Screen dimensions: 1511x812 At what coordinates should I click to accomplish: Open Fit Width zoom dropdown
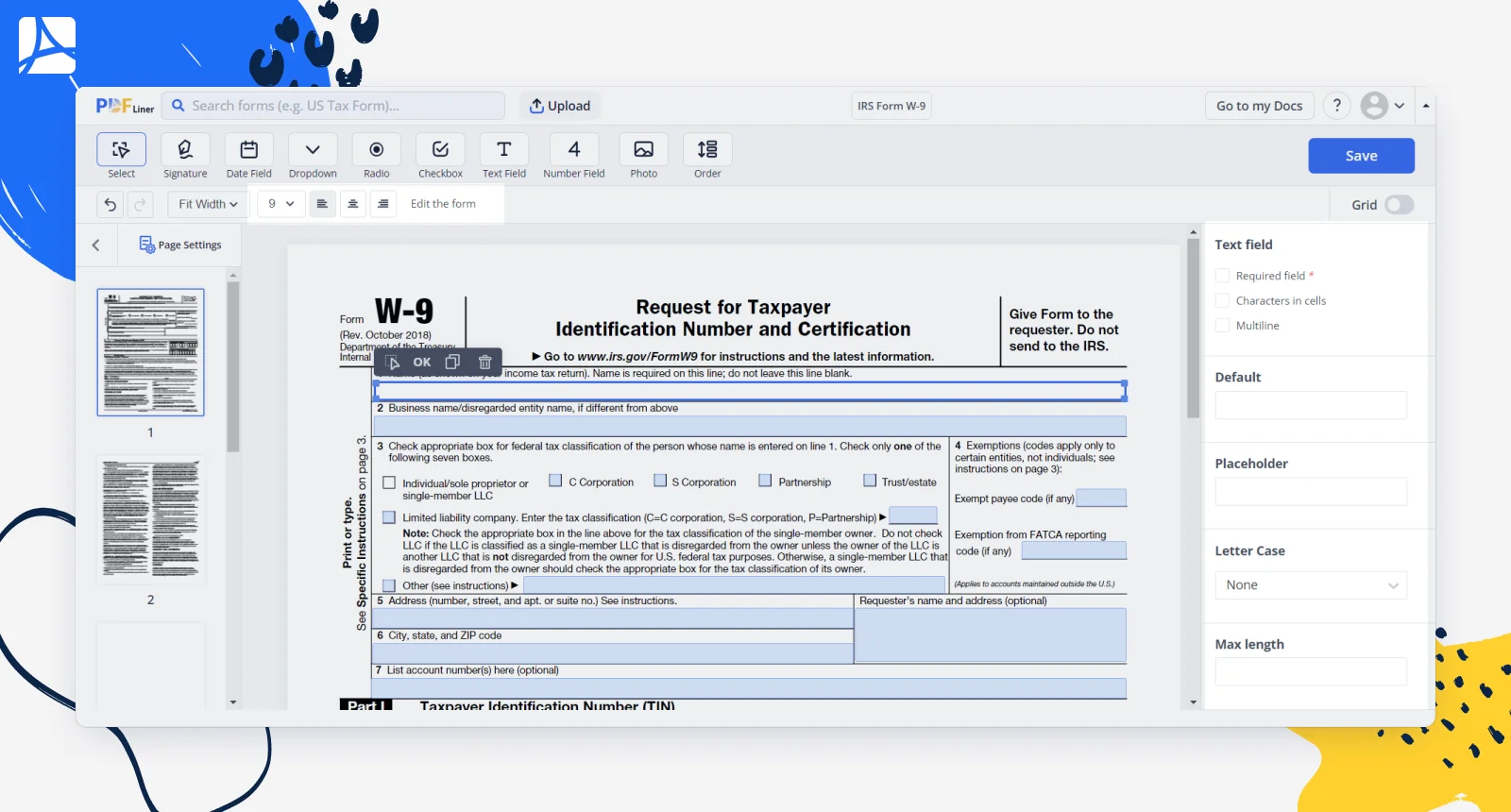point(208,204)
